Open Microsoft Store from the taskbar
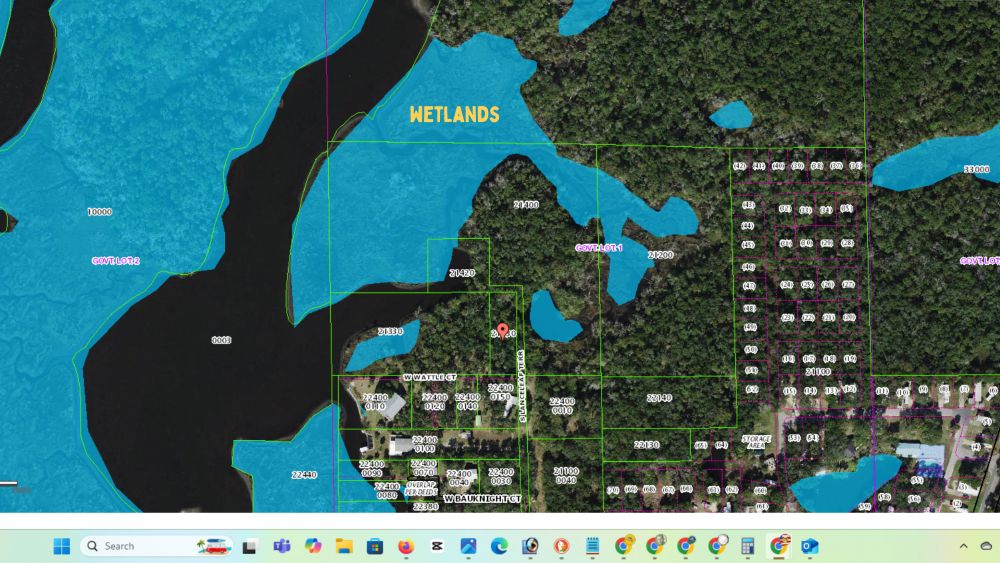Screen dimensions: 1000x563 [x=375, y=546]
